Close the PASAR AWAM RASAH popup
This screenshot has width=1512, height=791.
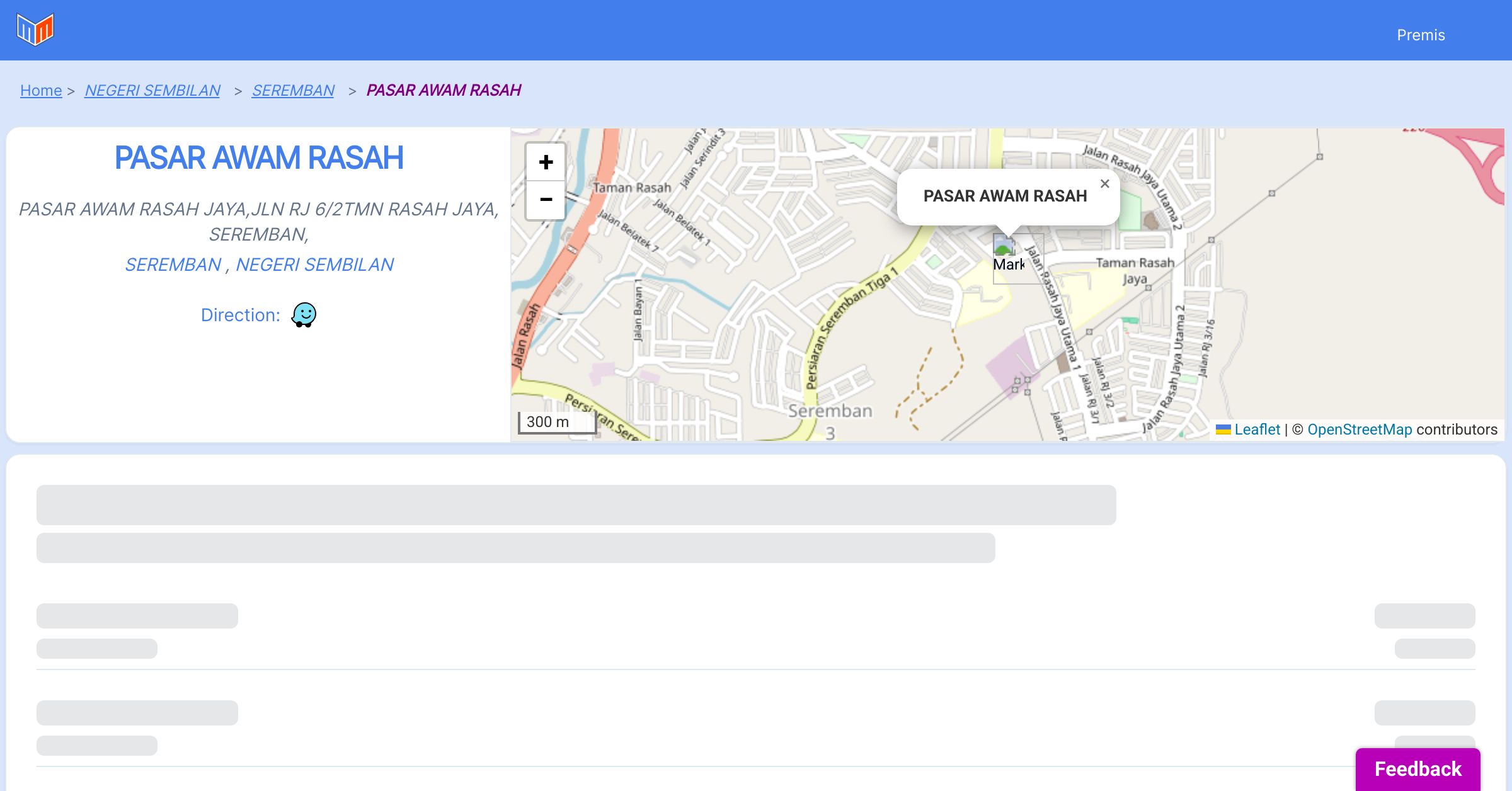1104,184
